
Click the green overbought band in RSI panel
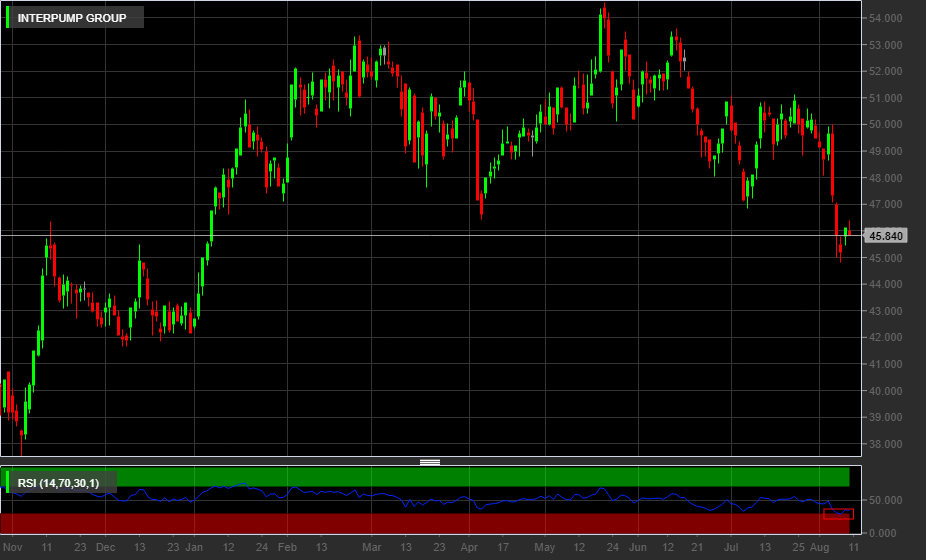[425, 477]
